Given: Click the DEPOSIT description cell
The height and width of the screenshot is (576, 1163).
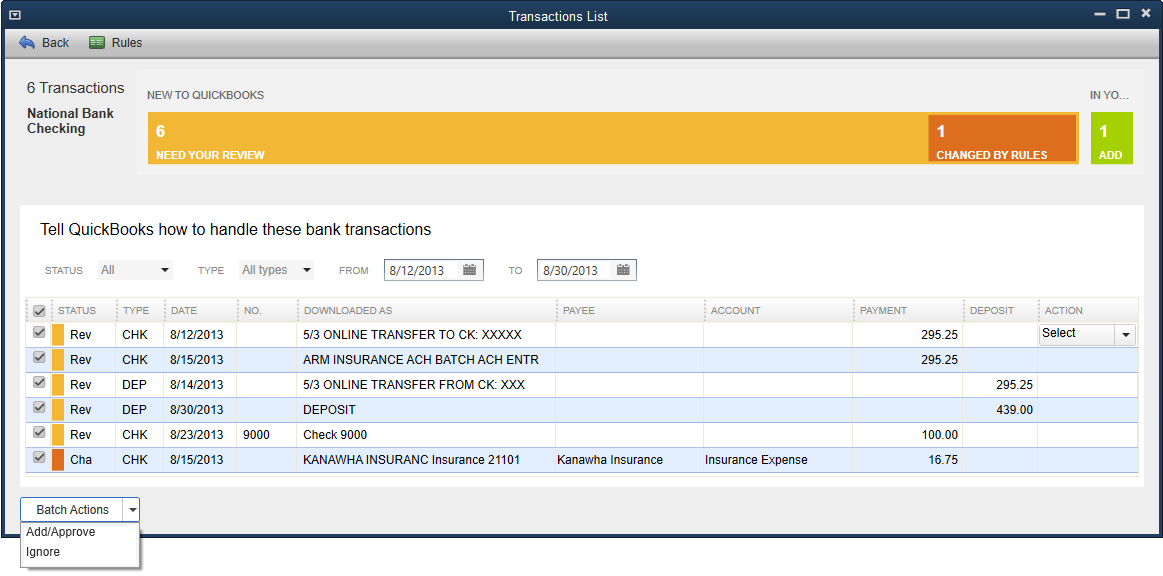Looking at the screenshot, I should point(427,410).
